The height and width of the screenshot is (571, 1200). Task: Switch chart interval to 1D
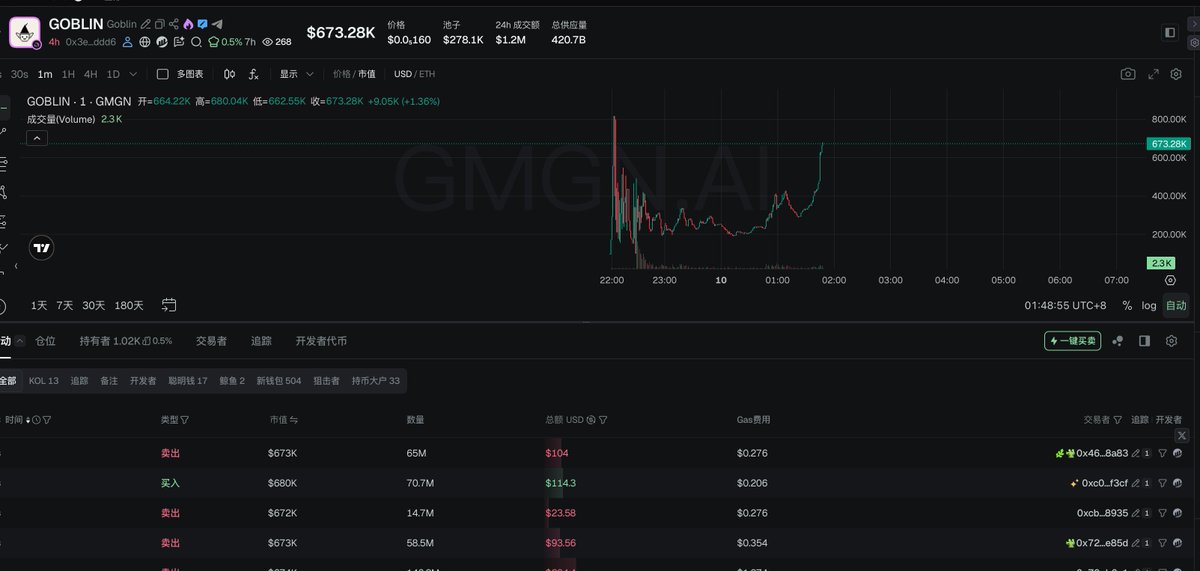click(x=113, y=74)
